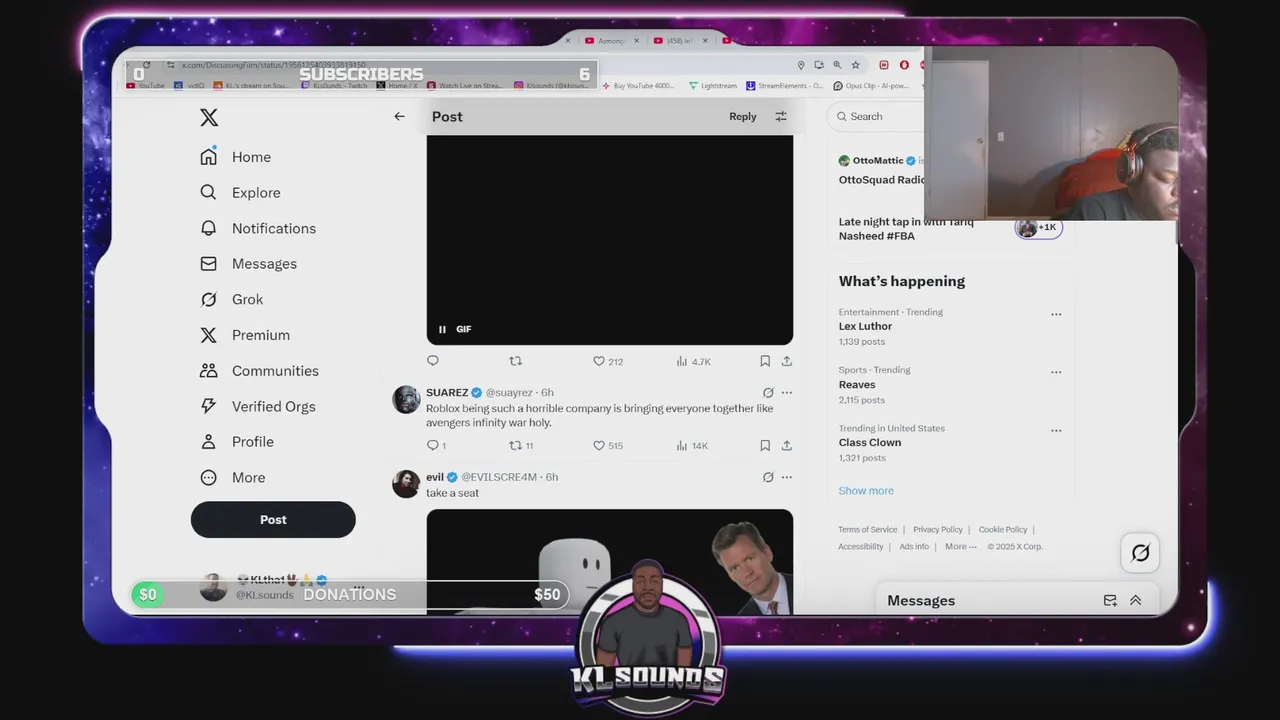Viewport: 1280px width, 720px height.
Task: Open the More menu in sidebar
Action: coord(233,478)
